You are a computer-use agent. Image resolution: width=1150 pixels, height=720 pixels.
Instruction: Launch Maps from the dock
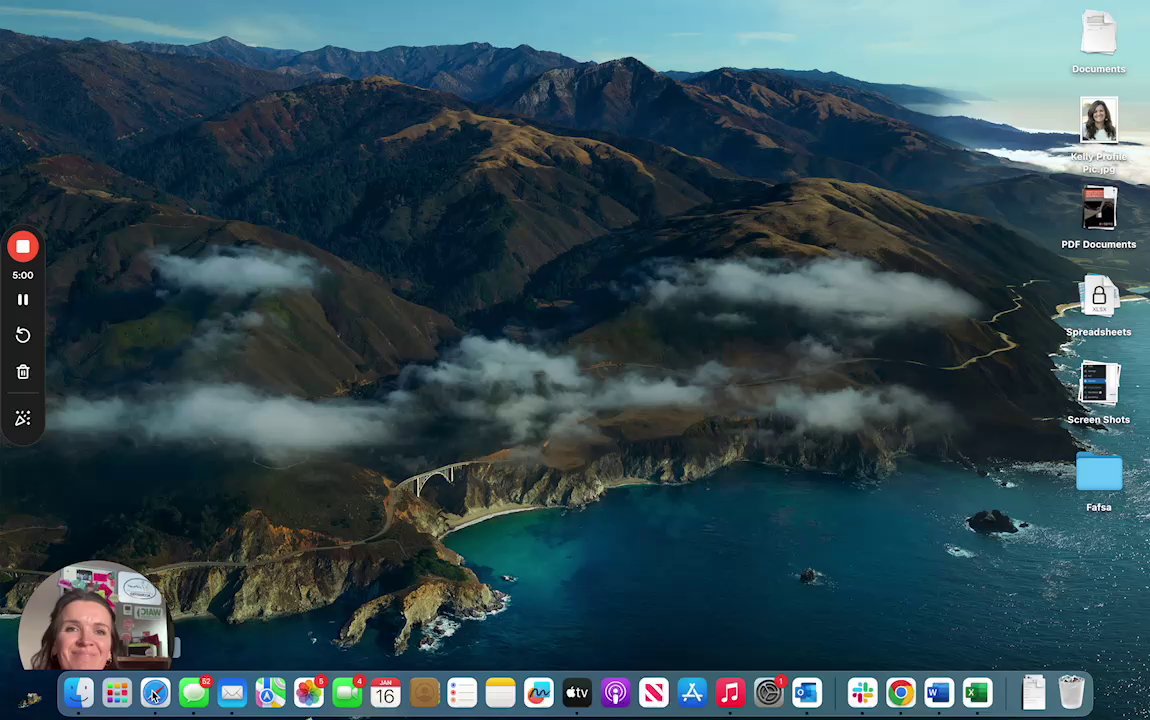271,692
